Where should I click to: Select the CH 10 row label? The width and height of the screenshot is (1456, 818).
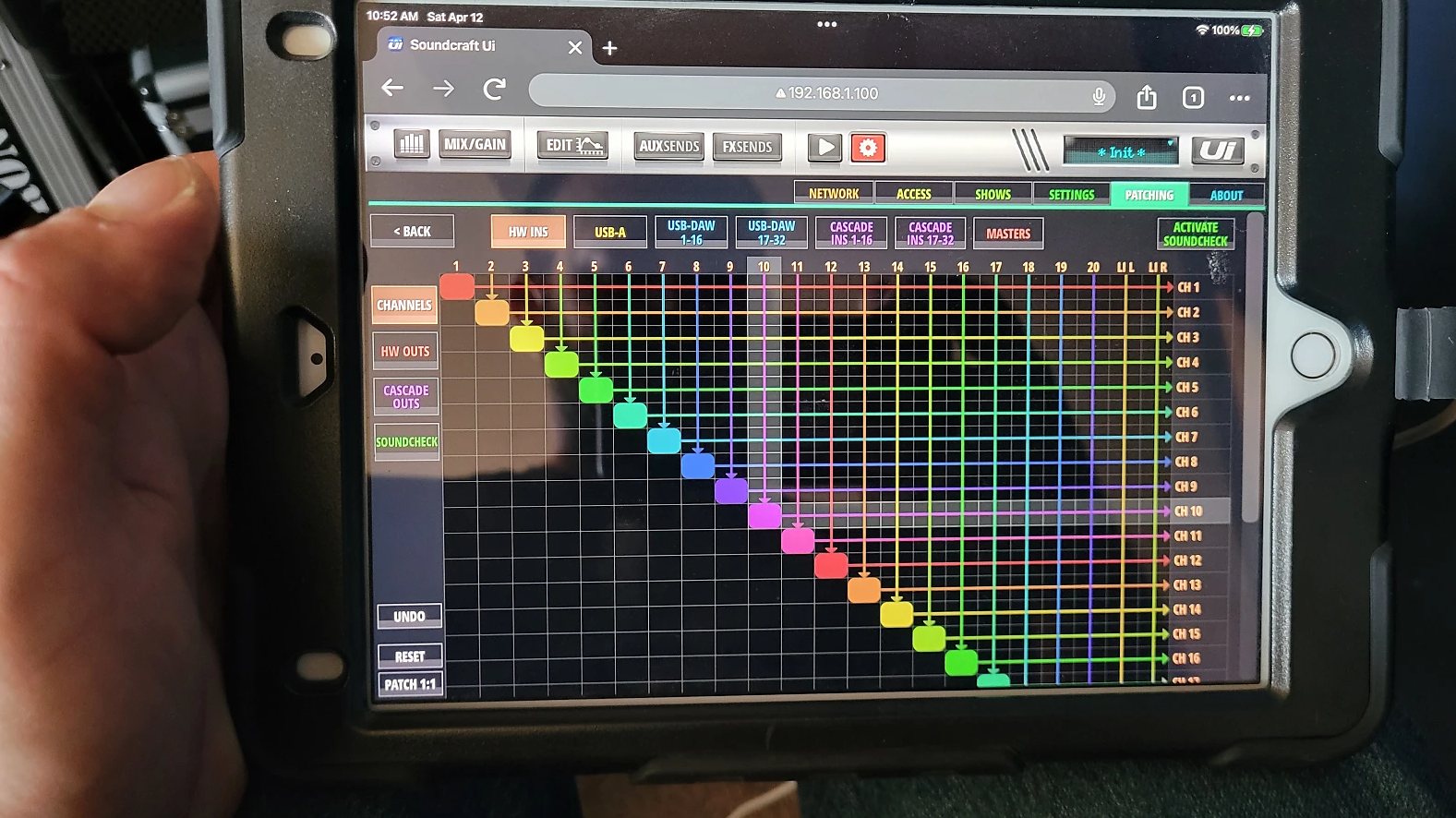[x=1188, y=511]
